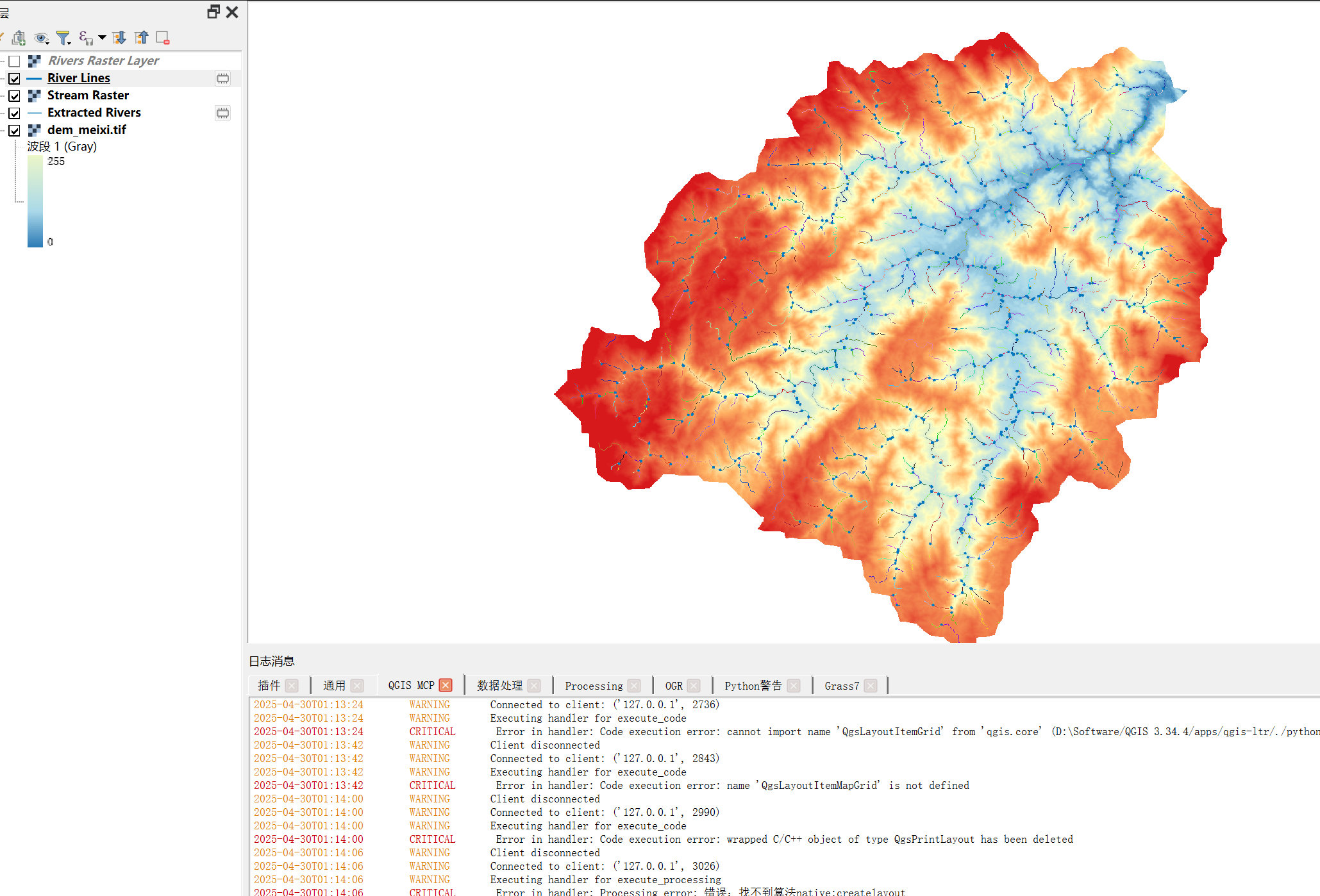Click the 日志消息 panel title
Image resolution: width=1320 pixels, height=896 pixels.
(x=272, y=661)
